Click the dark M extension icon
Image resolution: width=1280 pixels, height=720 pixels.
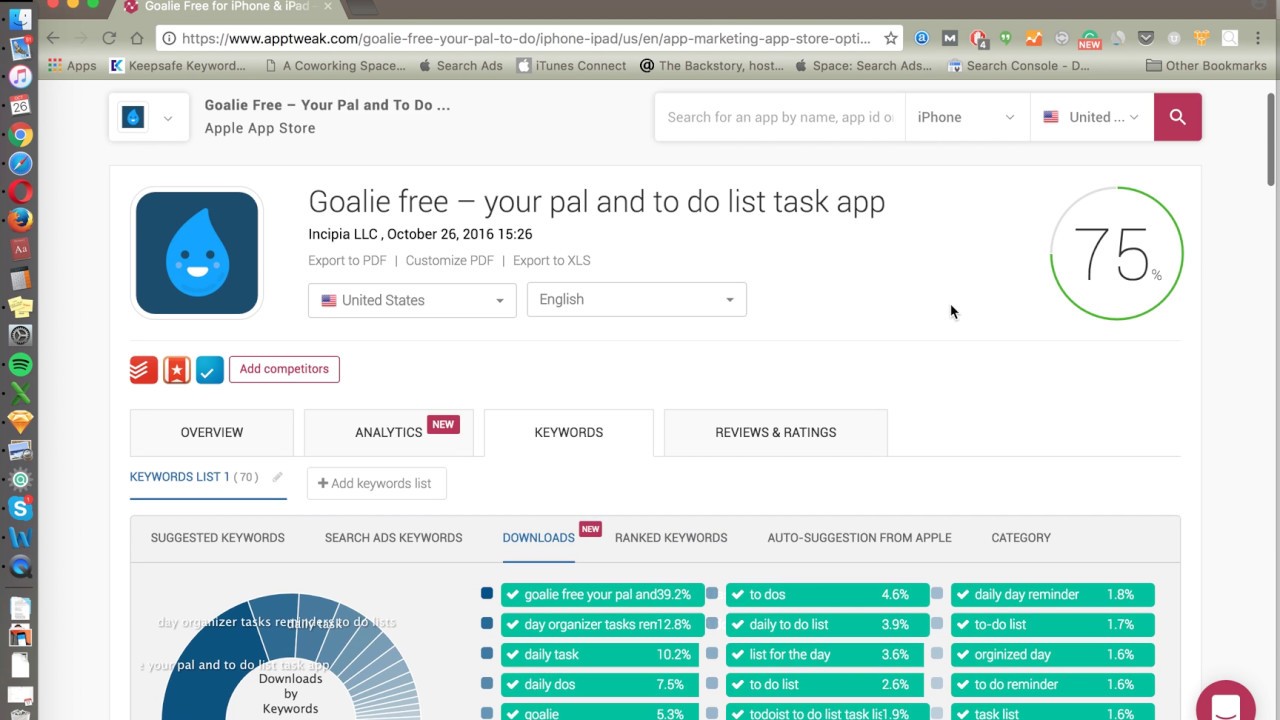(x=950, y=38)
